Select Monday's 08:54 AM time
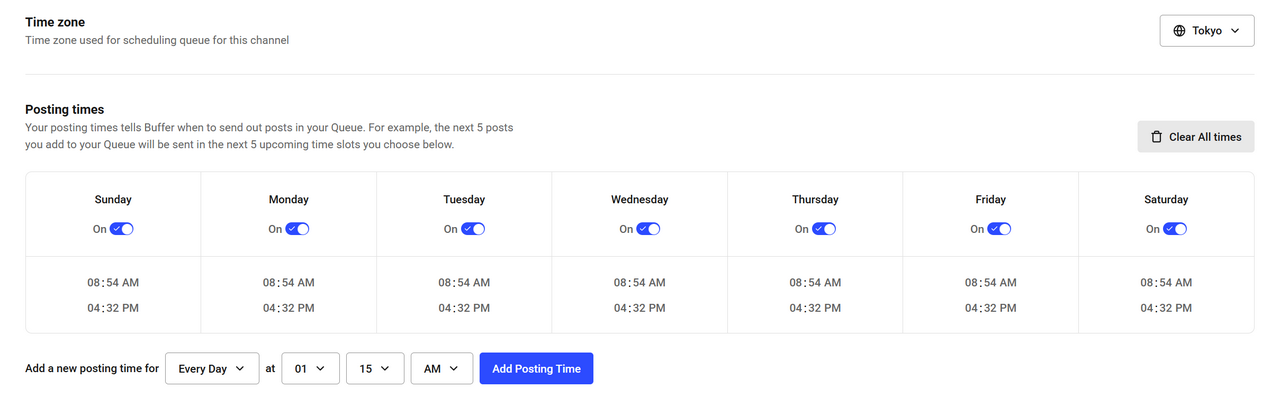Screen dimensions: 1280x397 point(289,283)
